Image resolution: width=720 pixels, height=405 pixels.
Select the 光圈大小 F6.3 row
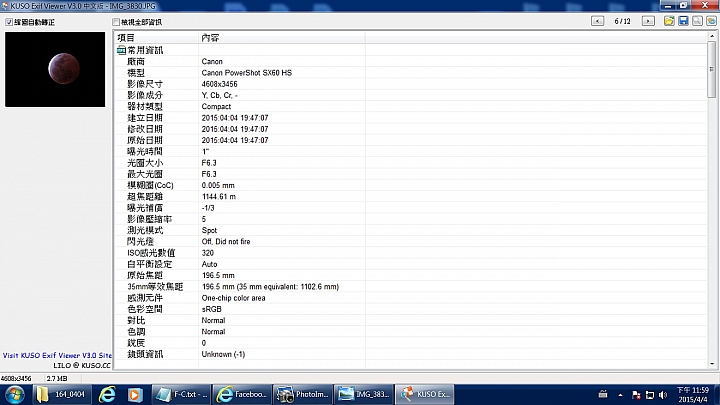pos(411,163)
